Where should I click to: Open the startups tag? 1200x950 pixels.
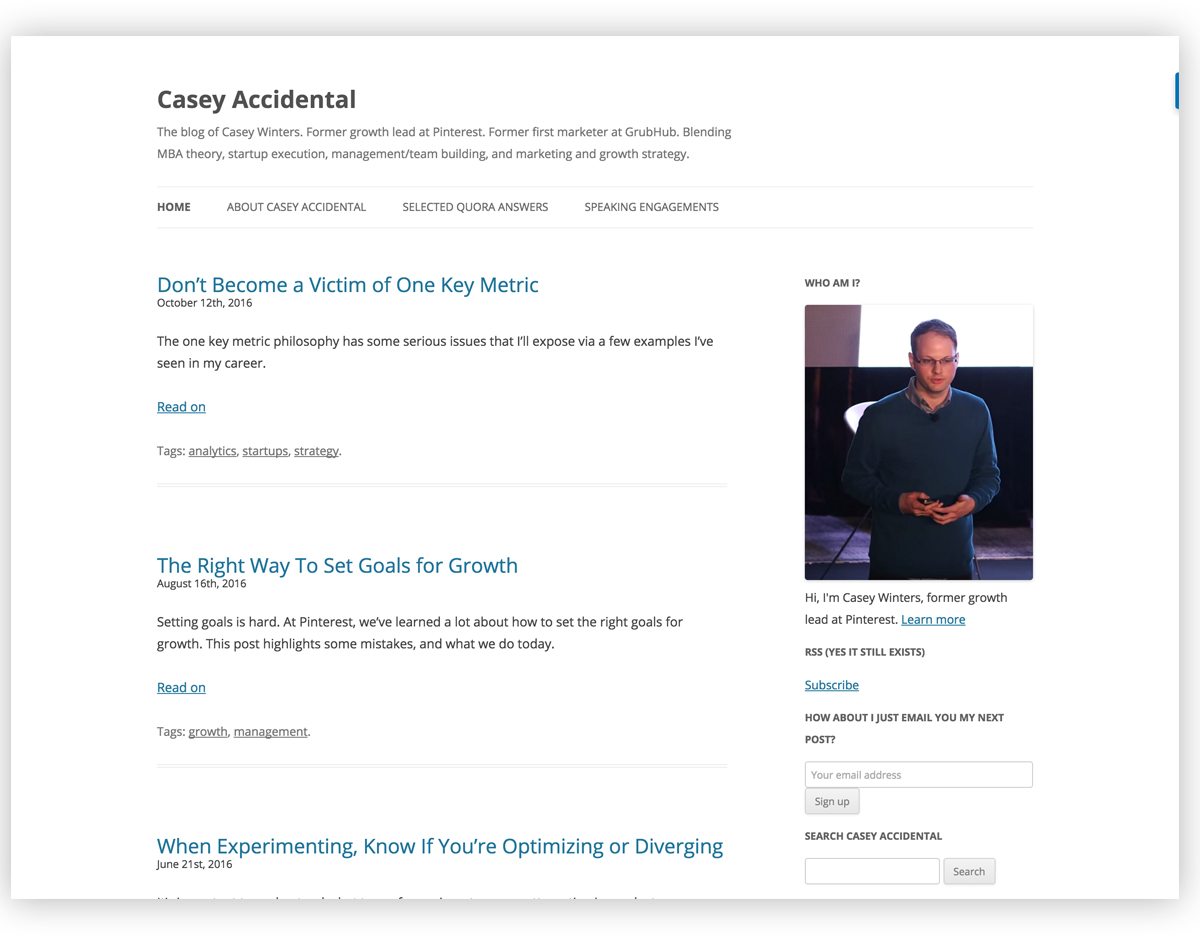pos(265,451)
